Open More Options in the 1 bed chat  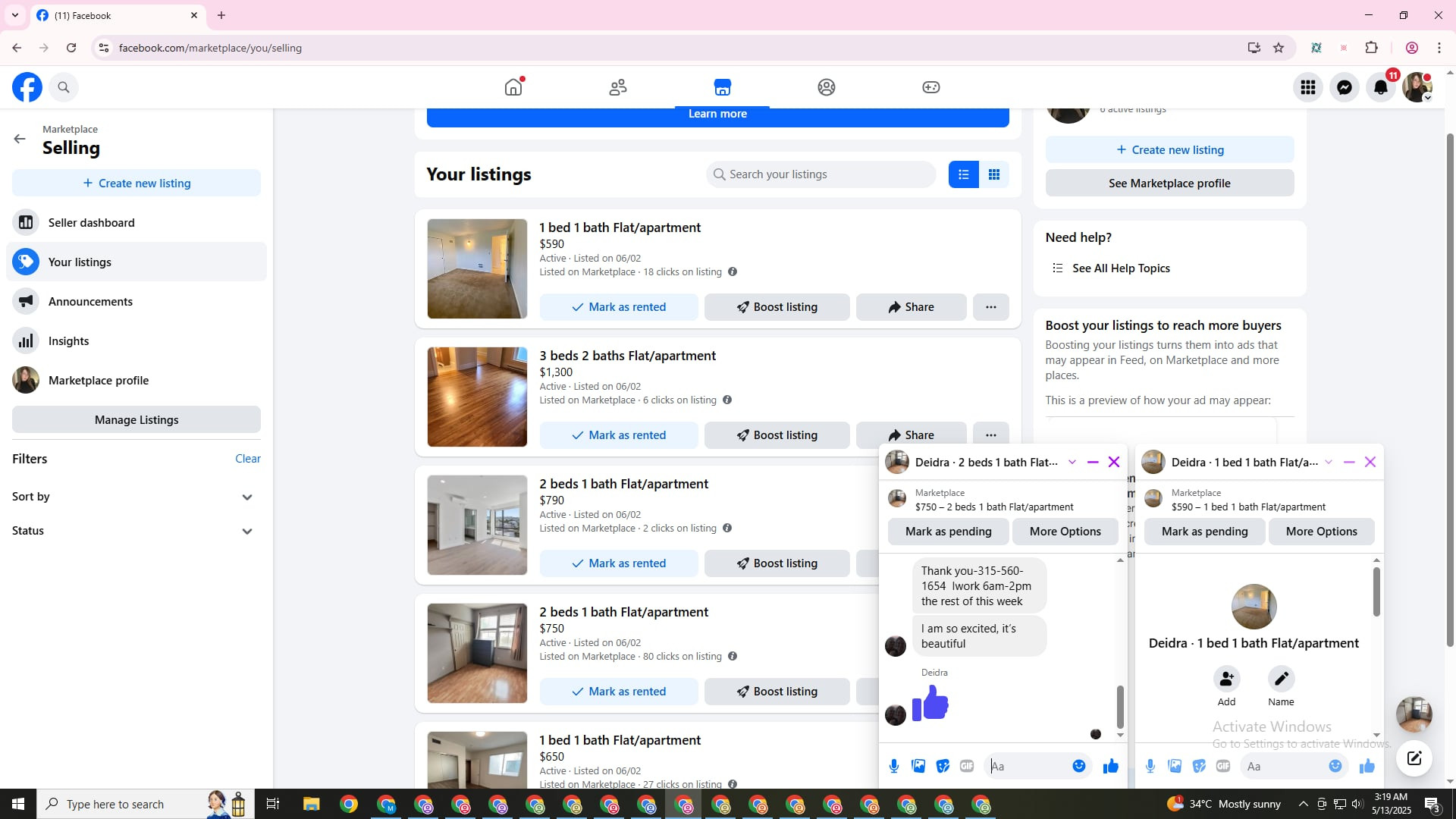pos(1322,532)
